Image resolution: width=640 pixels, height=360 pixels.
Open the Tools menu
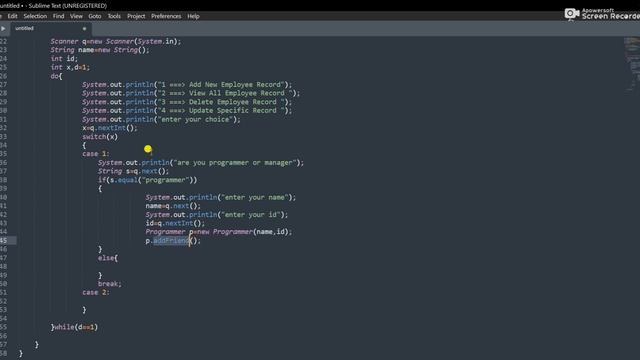click(114, 16)
